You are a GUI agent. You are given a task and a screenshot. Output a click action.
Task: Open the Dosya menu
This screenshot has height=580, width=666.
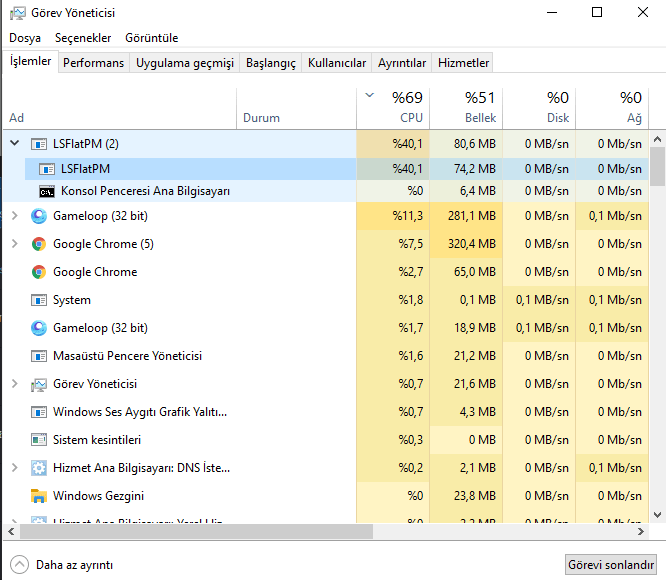[x=25, y=38]
